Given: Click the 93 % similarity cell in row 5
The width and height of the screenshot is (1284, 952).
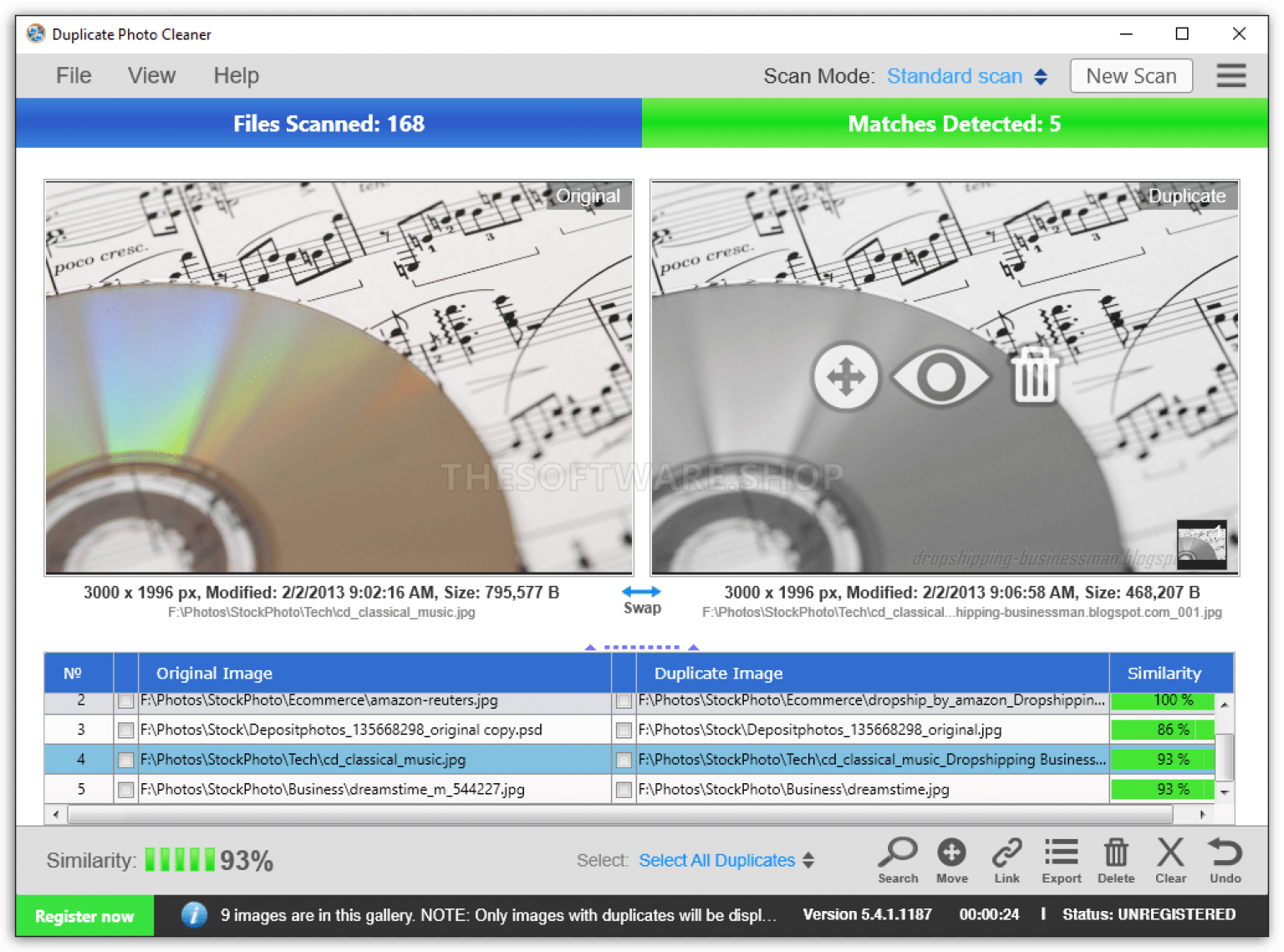Looking at the screenshot, I should pyautogui.click(x=1163, y=789).
